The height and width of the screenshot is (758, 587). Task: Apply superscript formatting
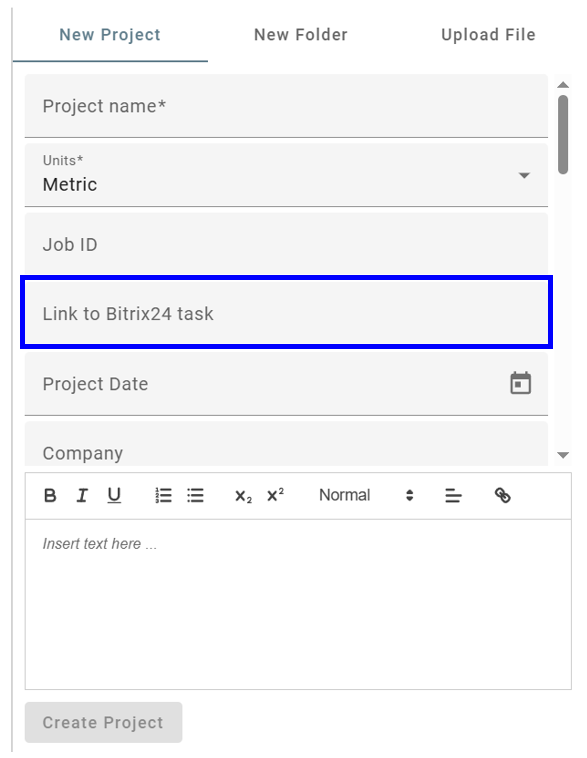tap(275, 496)
